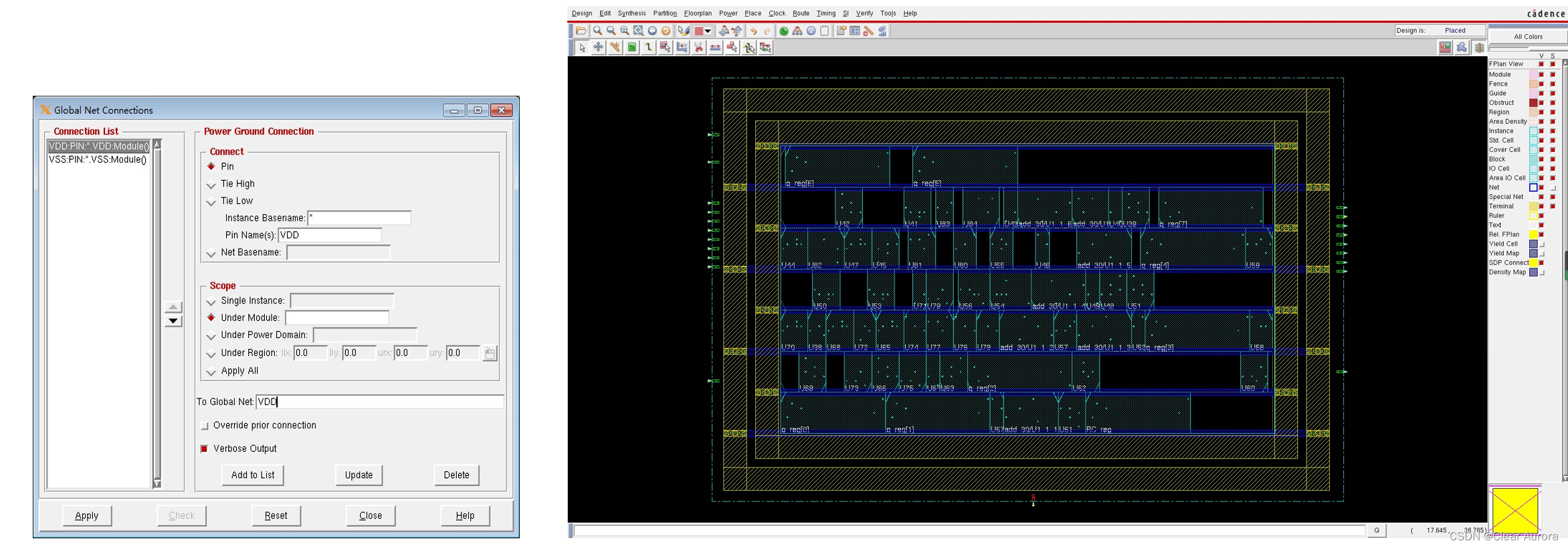Move connection list entry down
The image size is (1568, 547).
point(173,321)
